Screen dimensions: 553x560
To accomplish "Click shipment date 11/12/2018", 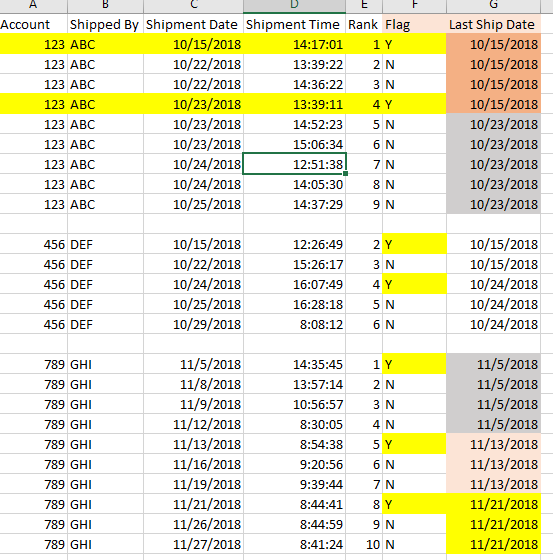I will [x=193, y=424].
